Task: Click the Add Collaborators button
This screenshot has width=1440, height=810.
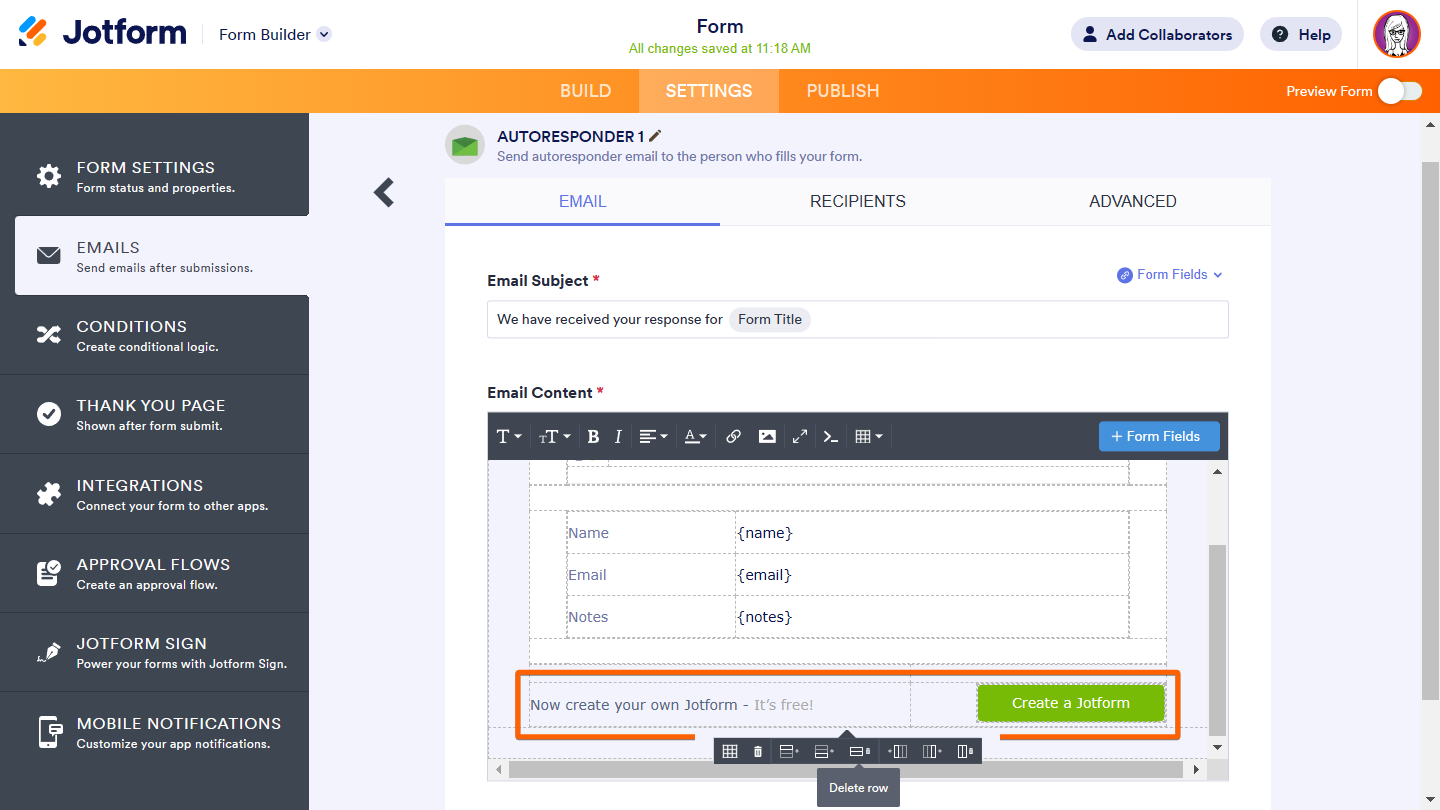Action: tap(1157, 34)
